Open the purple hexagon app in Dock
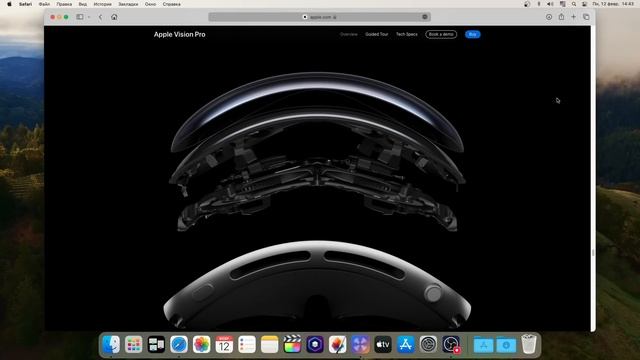 pyautogui.click(x=315, y=344)
